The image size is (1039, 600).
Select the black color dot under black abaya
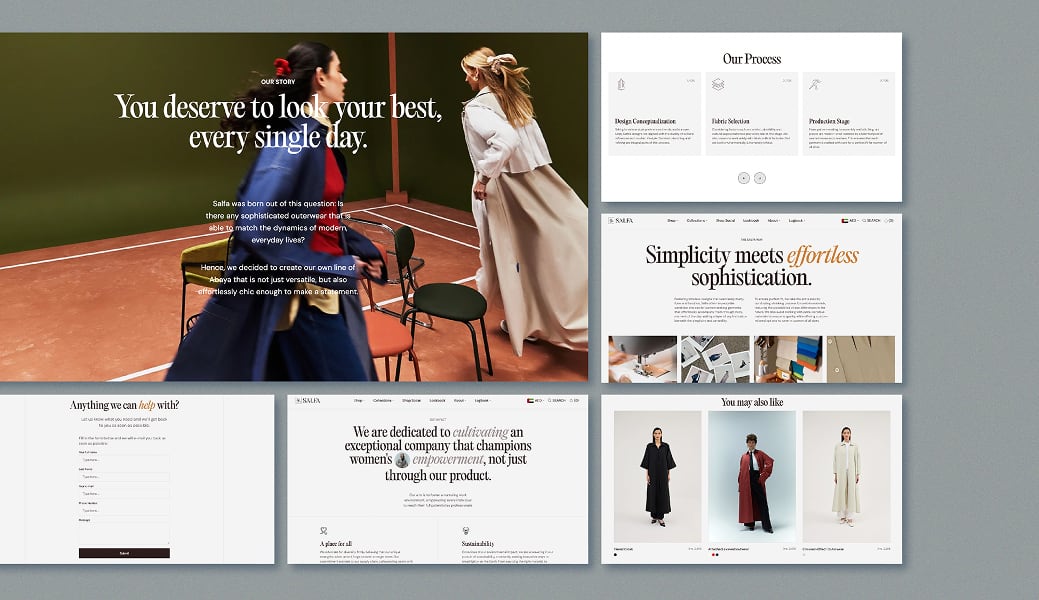click(616, 554)
